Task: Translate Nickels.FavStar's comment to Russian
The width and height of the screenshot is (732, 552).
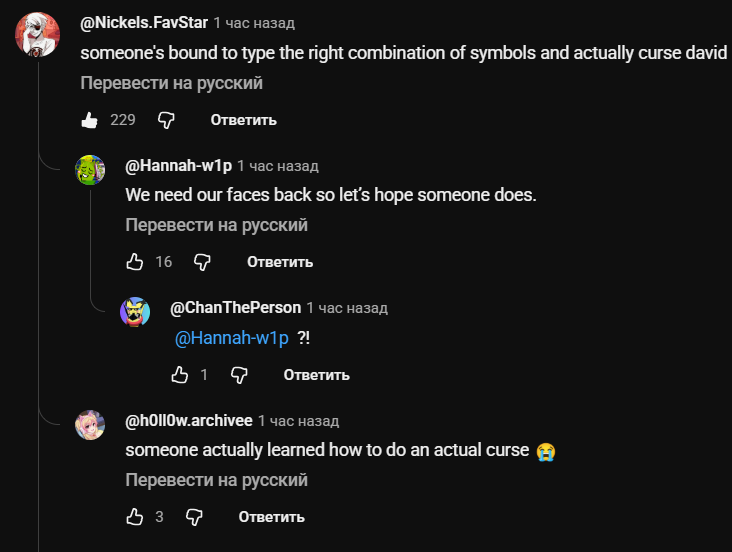Action: 171,83
